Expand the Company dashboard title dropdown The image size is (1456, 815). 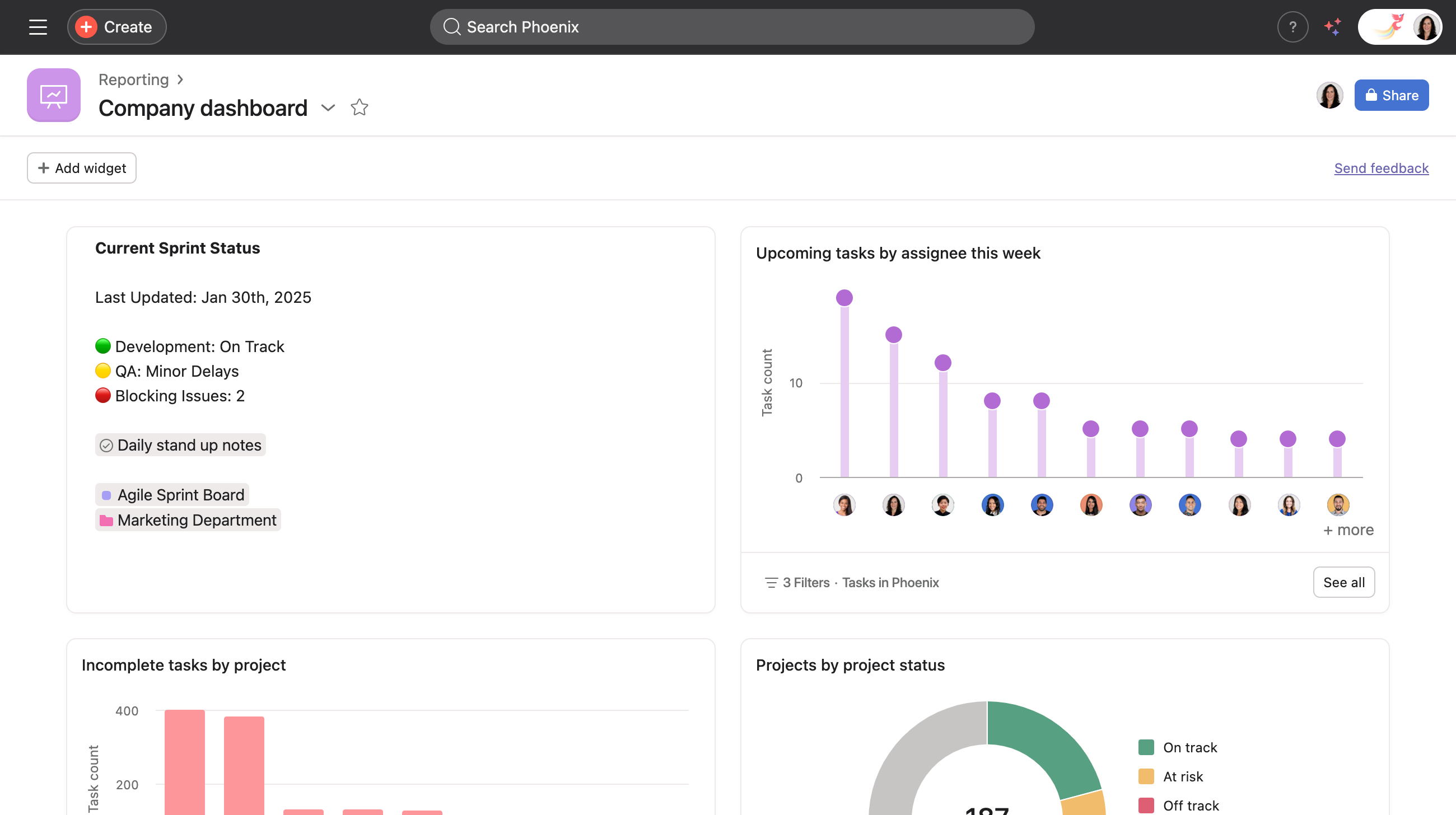click(x=328, y=108)
